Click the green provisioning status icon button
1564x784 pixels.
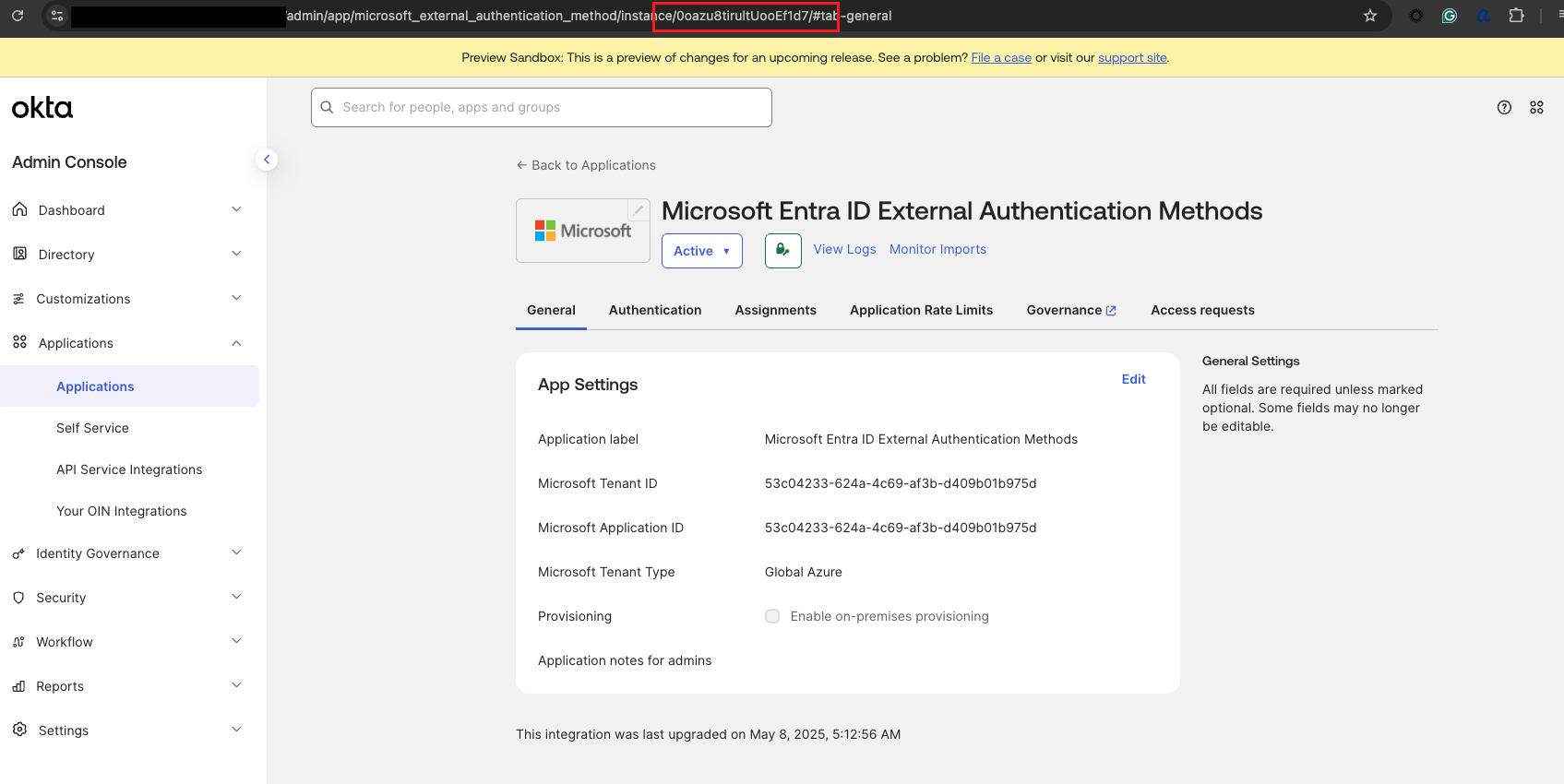[782, 251]
